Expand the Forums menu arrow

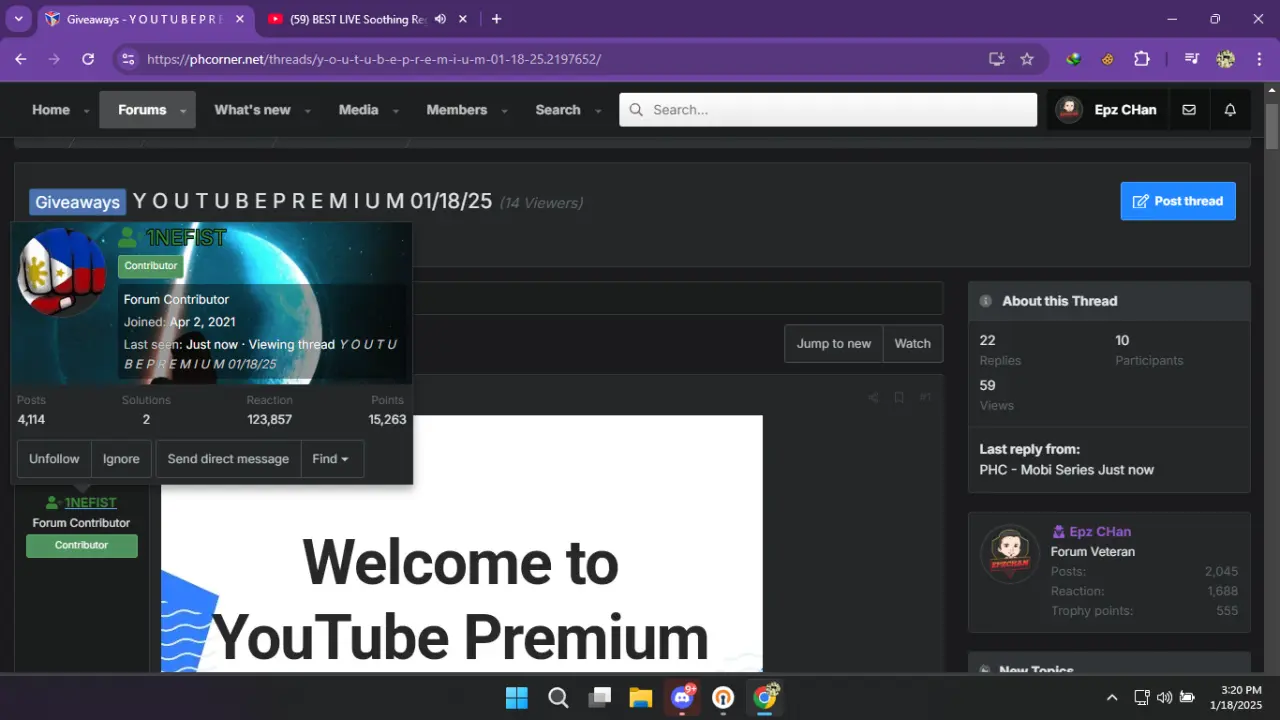coord(183,111)
